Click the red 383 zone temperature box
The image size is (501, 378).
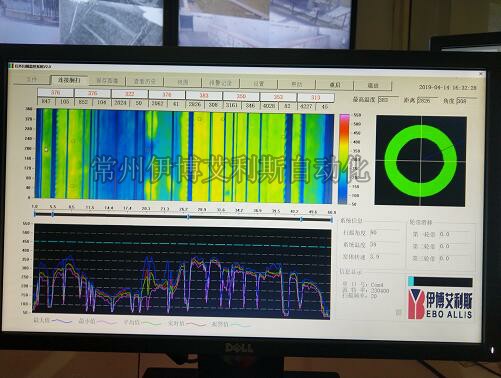204,95
